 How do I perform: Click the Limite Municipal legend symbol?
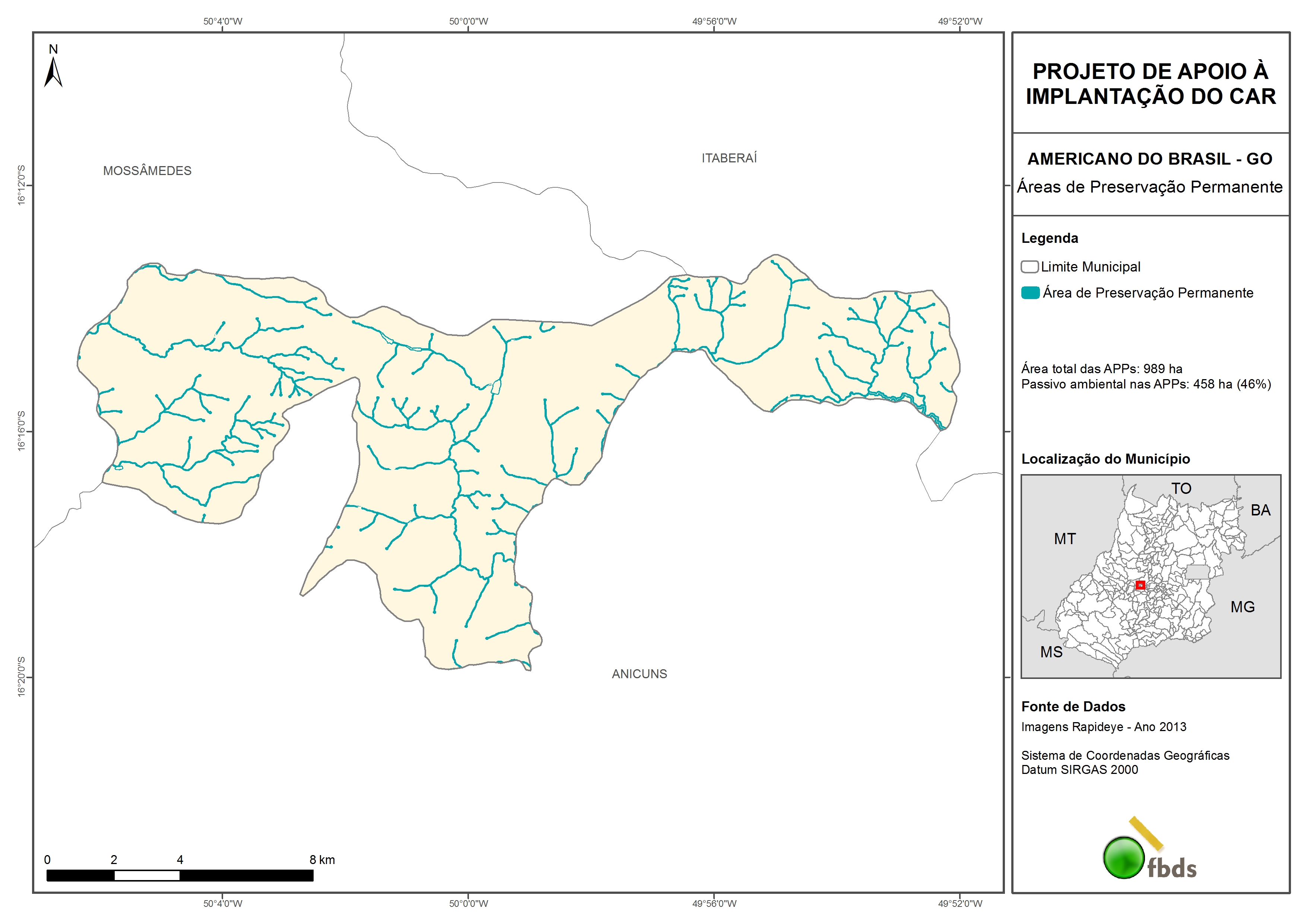[1029, 267]
